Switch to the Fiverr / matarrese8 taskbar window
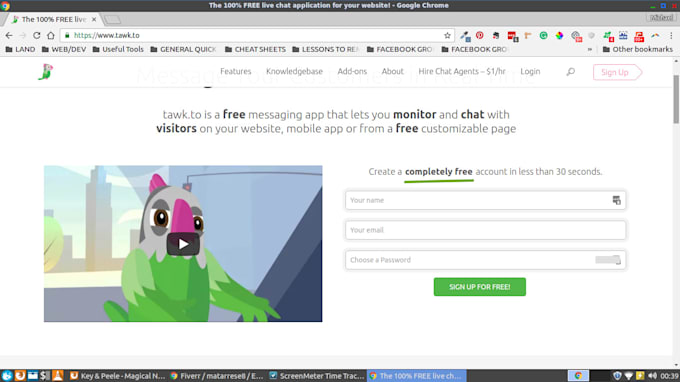 217,376
